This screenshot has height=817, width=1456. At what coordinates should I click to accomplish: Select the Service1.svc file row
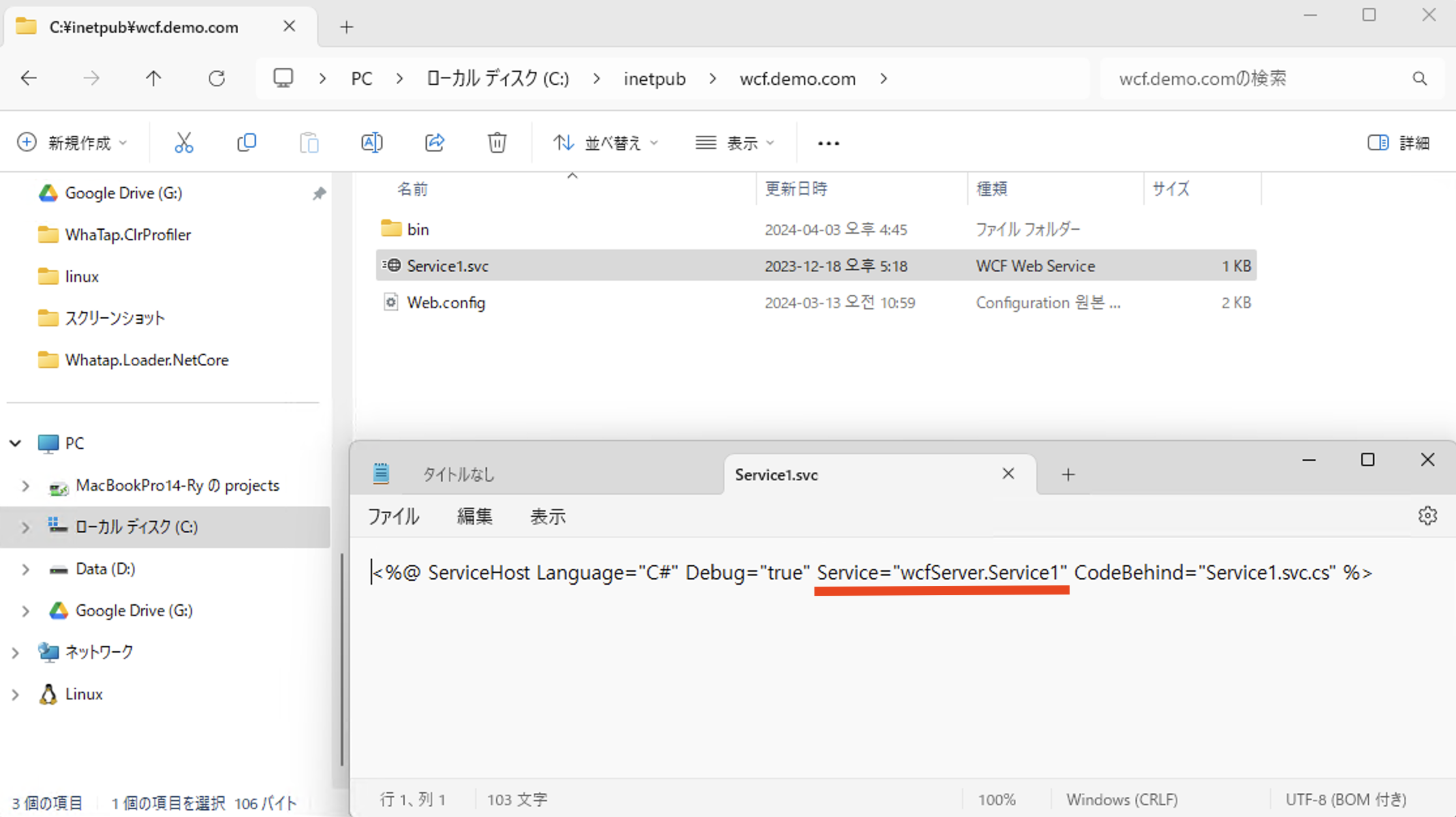click(x=816, y=266)
